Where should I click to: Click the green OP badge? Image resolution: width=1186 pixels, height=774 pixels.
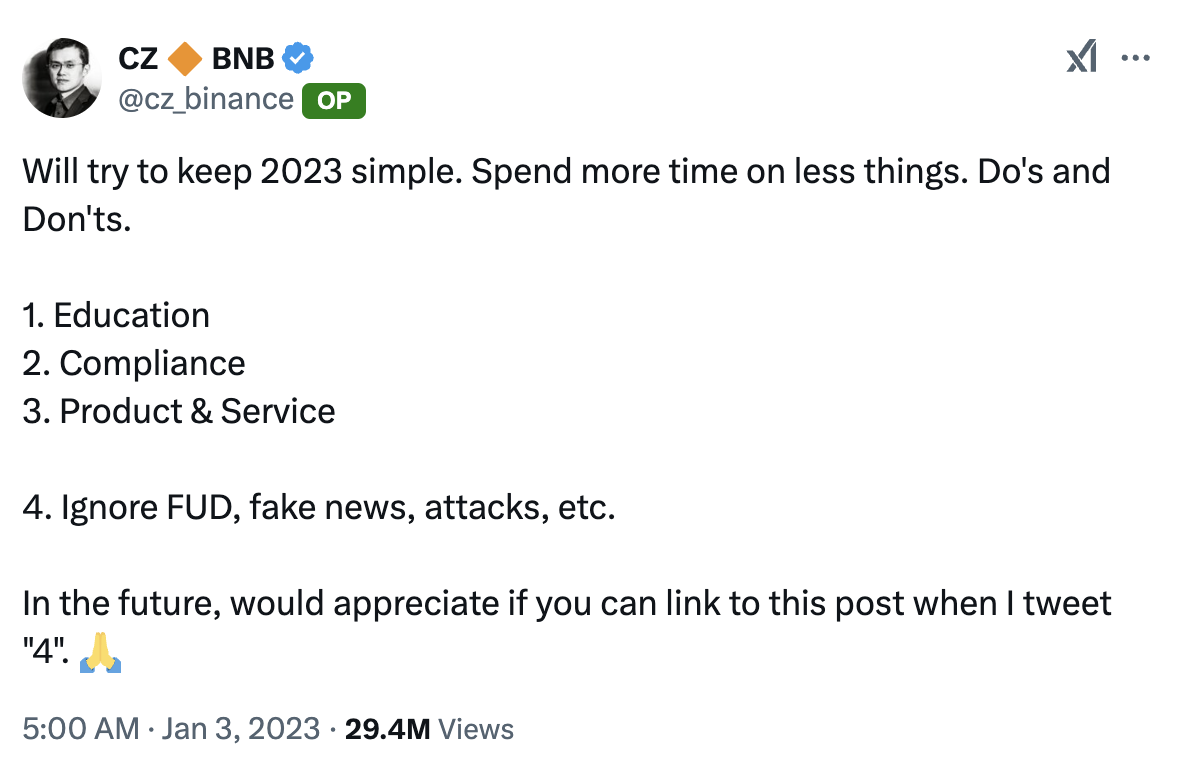click(x=334, y=101)
